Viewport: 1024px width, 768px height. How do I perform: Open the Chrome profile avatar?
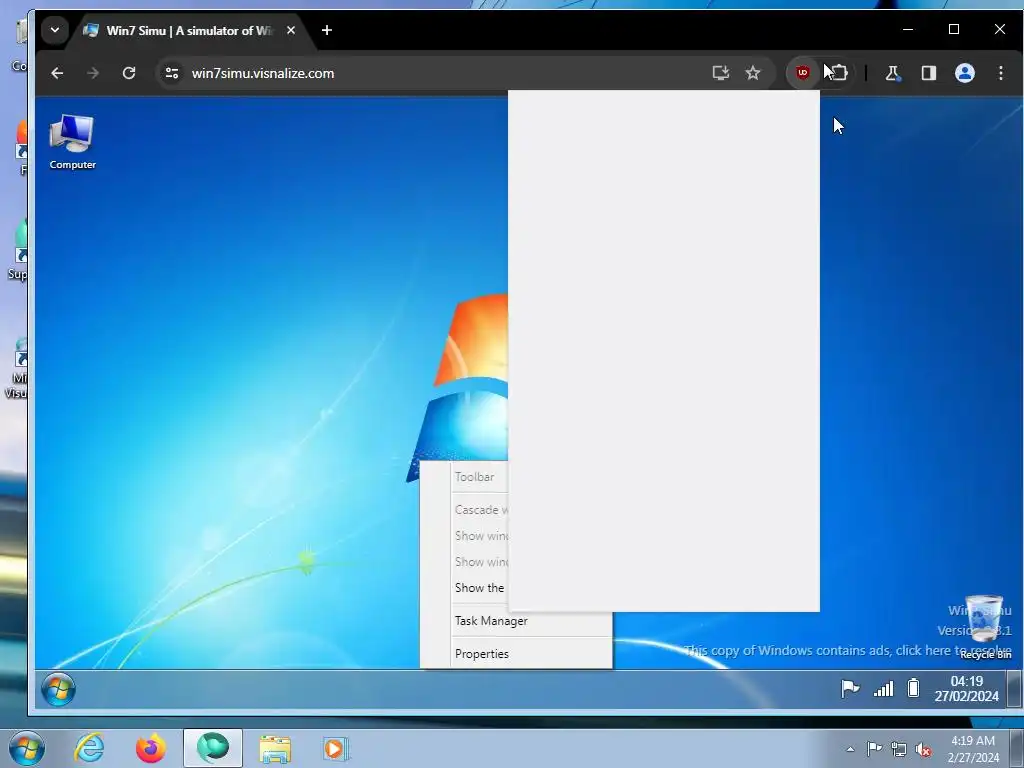coord(965,73)
